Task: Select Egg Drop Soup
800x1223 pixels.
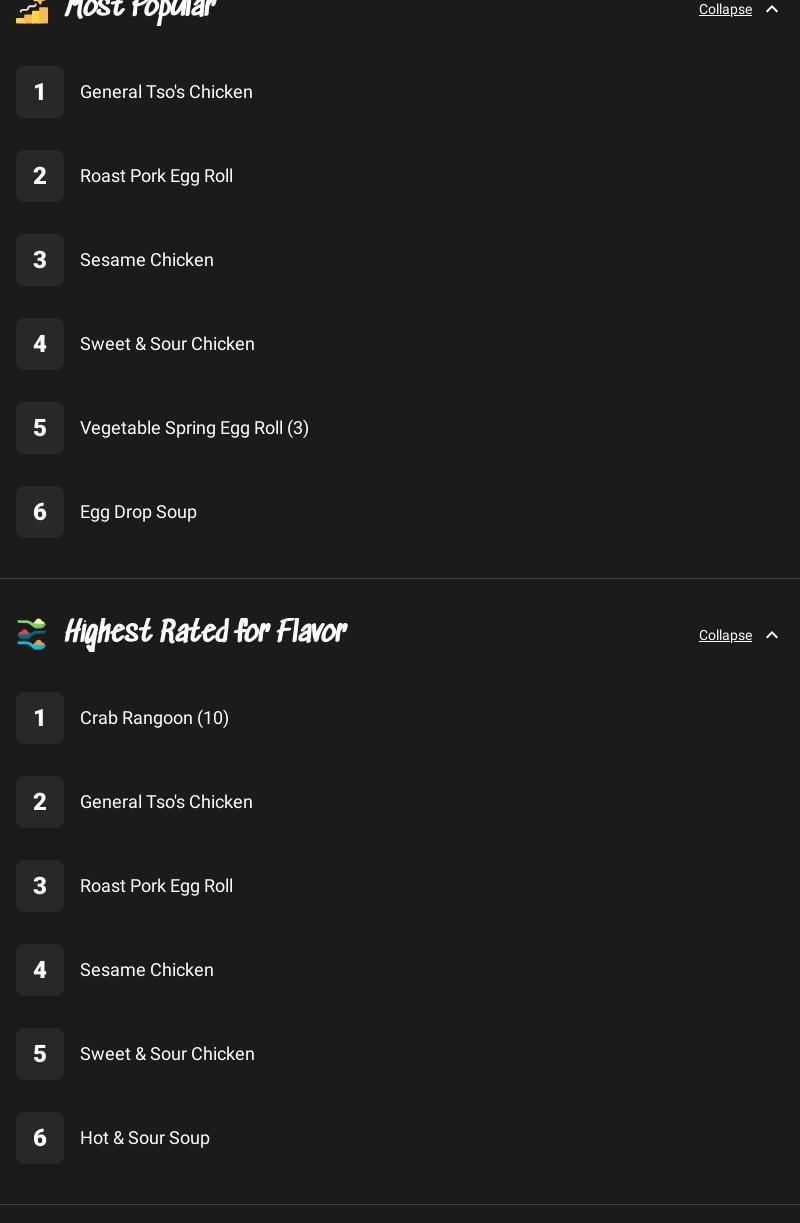Action: coord(138,512)
